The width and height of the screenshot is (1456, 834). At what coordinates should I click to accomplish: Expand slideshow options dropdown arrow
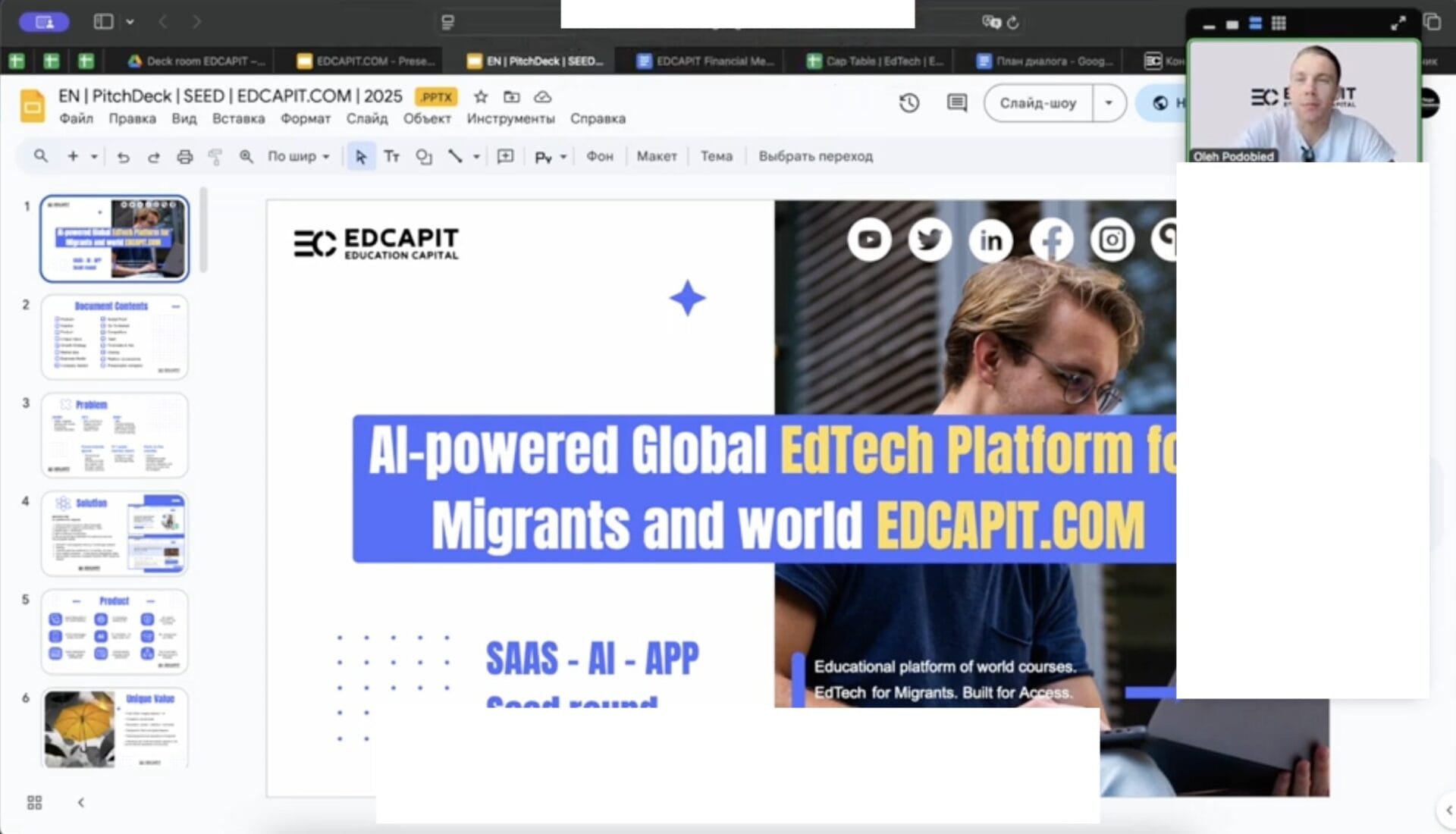pos(1109,103)
